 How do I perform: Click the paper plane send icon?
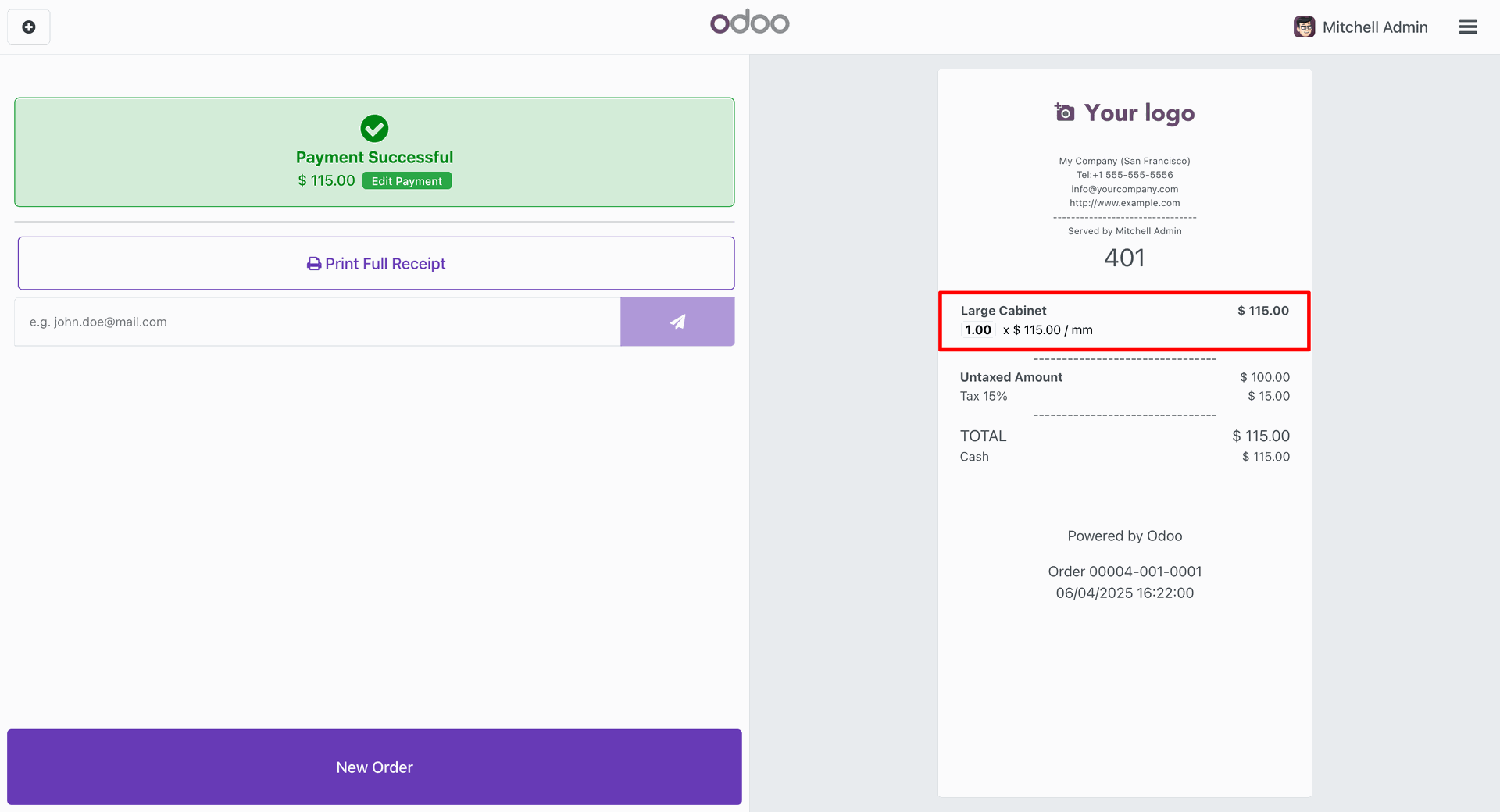(x=677, y=322)
